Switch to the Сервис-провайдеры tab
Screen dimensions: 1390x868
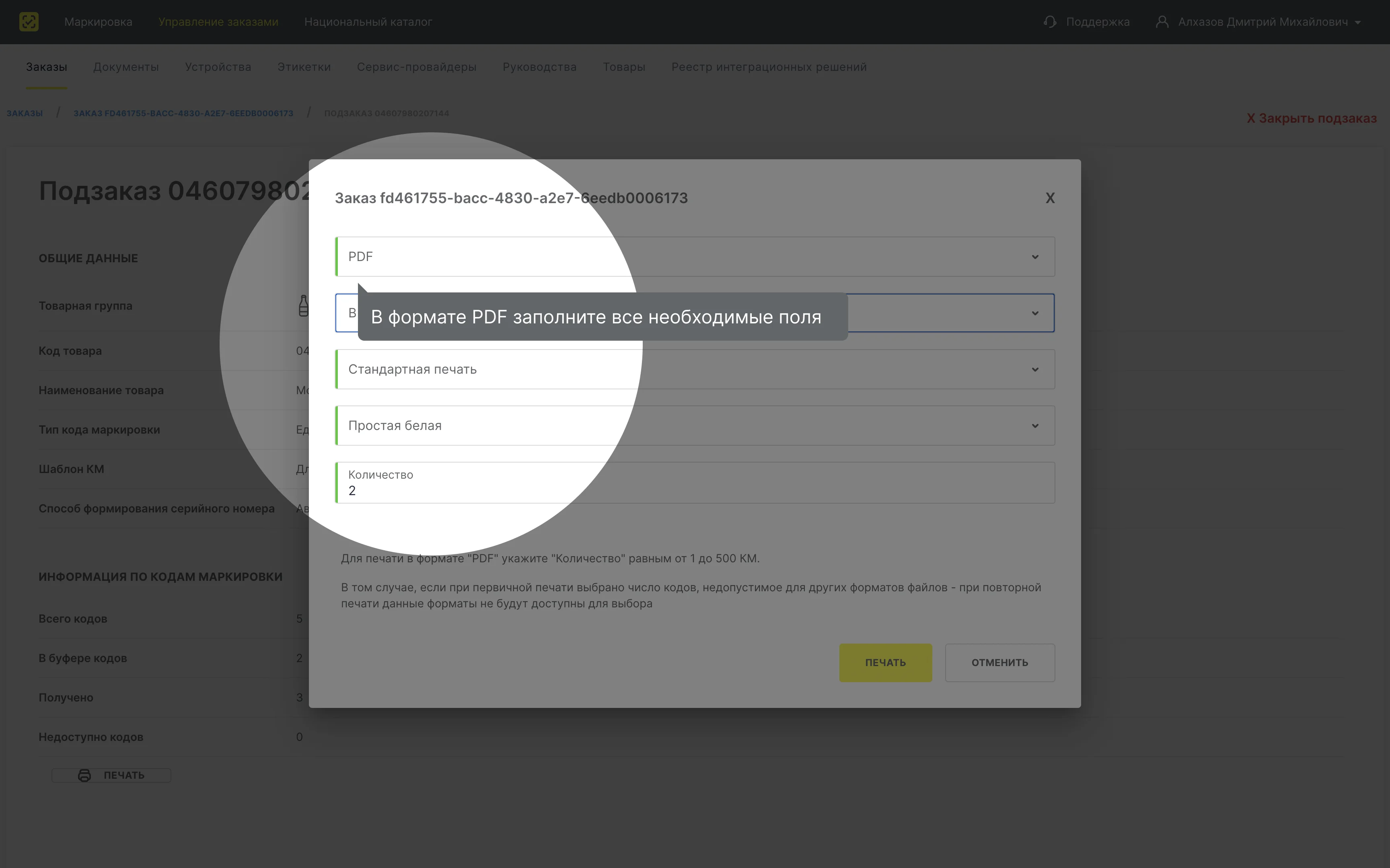[x=417, y=67]
